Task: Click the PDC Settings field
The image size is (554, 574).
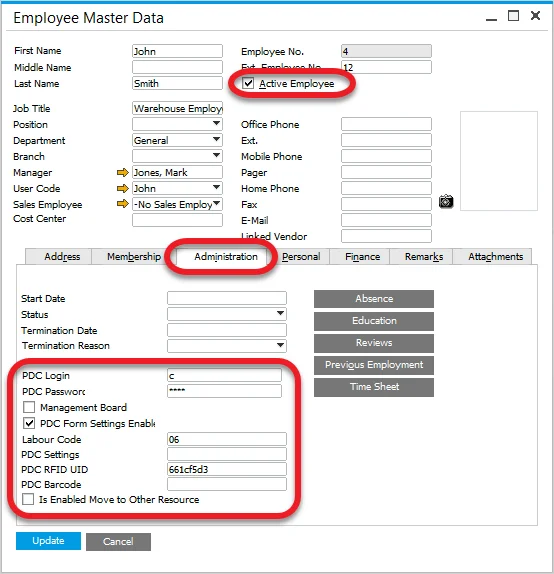Action: pos(227,454)
